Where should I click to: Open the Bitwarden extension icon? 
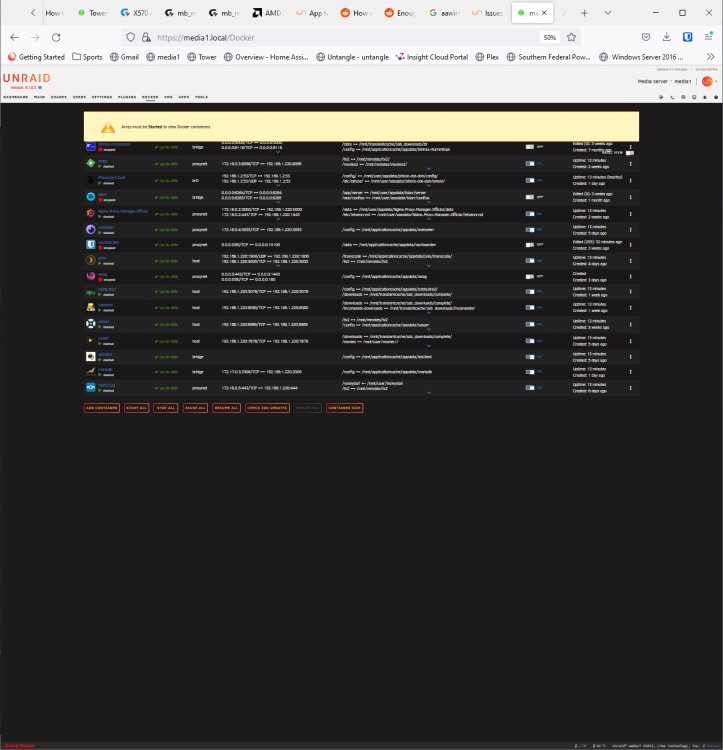pyautogui.click(x=688, y=37)
